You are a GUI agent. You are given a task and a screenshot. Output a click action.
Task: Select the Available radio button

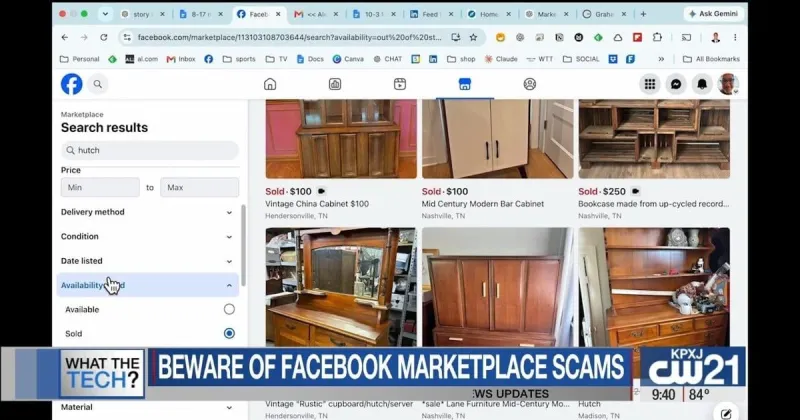[x=229, y=309]
